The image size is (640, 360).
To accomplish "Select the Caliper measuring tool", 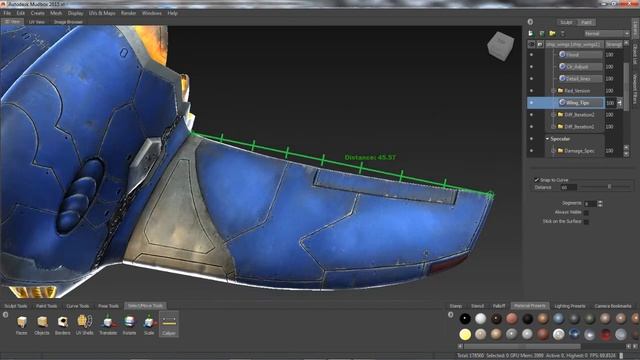I will click(x=169, y=324).
